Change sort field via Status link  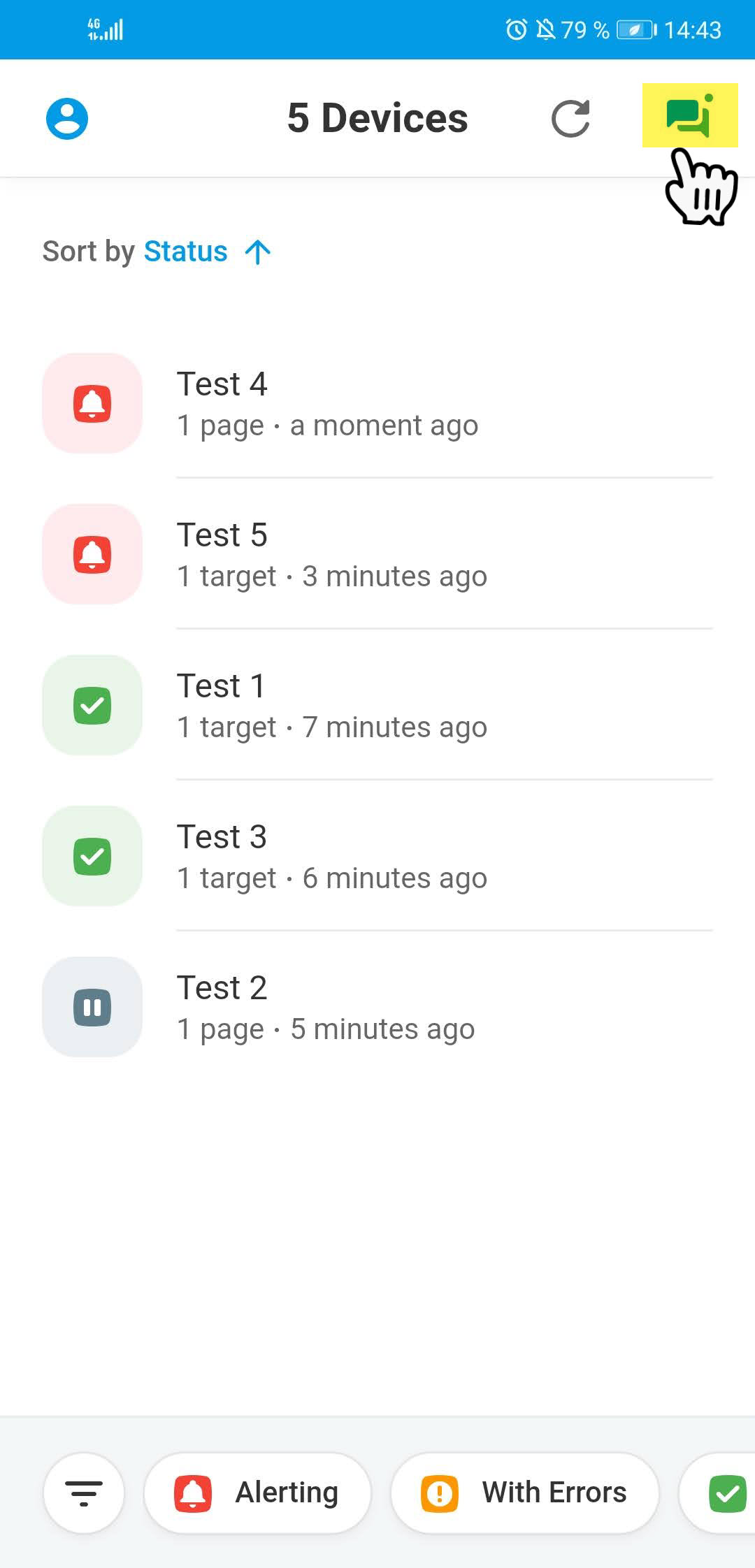coord(185,252)
